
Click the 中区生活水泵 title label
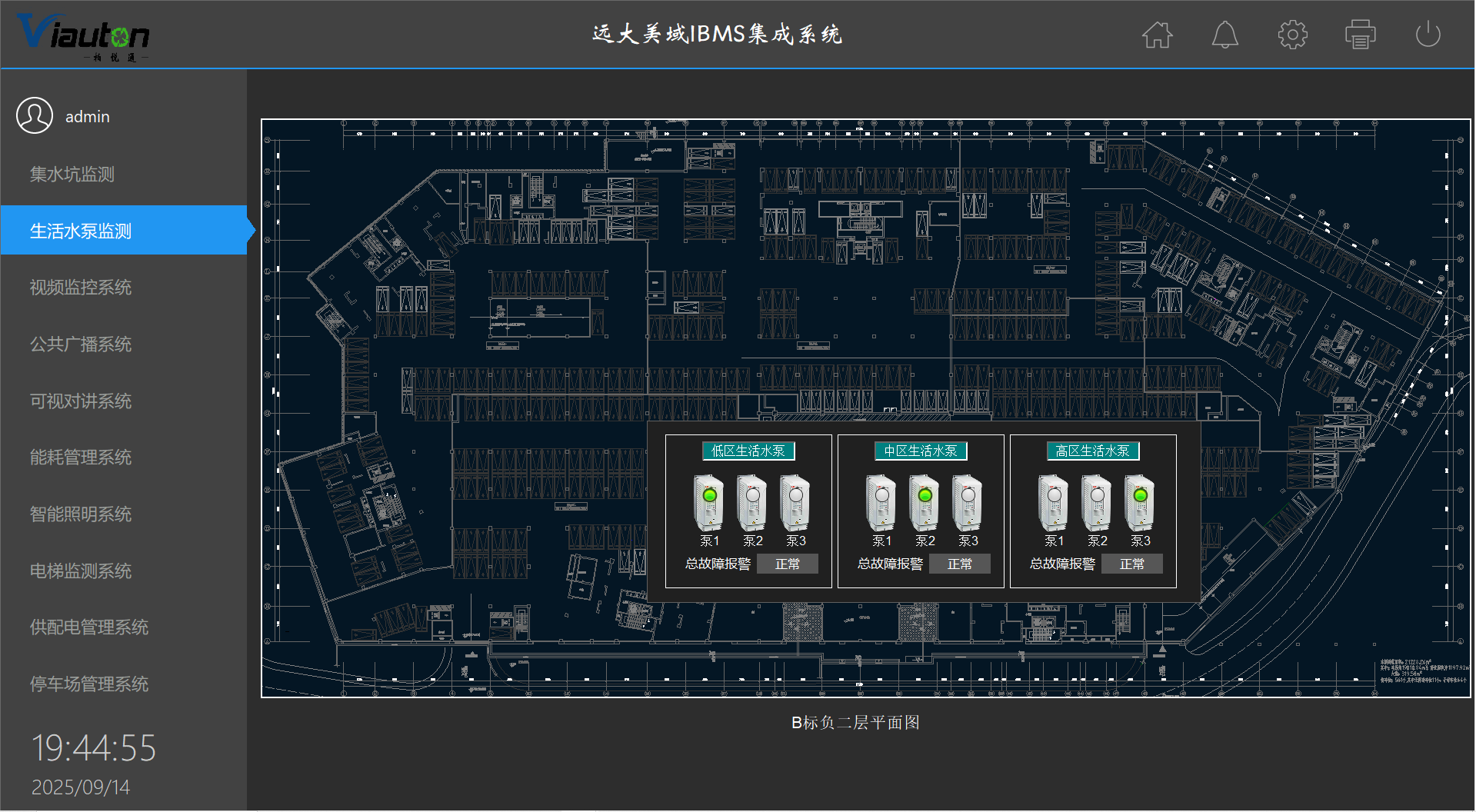pyautogui.click(x=921, y=451)
